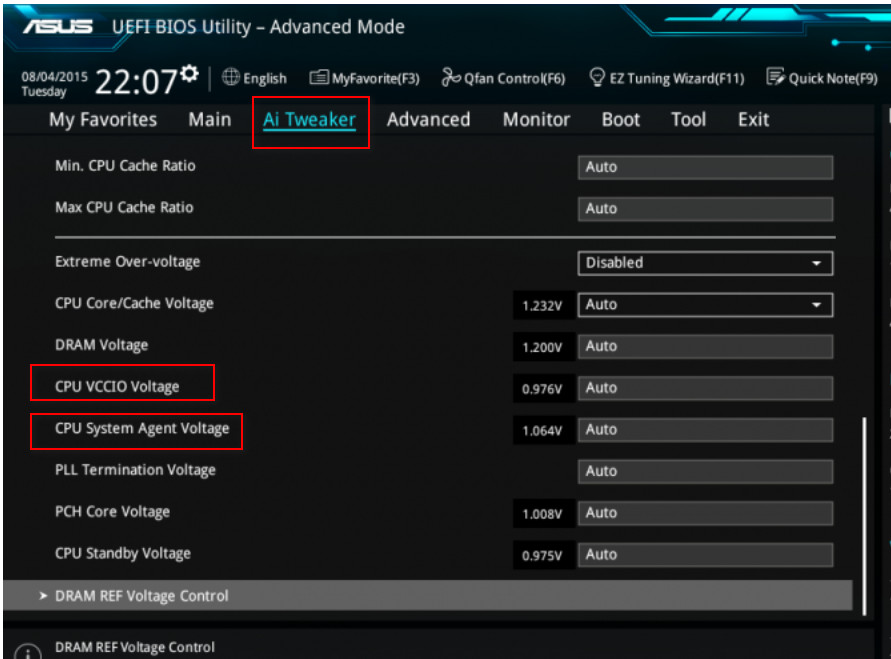
Task: Click DRAM REF Voltage Control help text
Action: click(x=135, y=647)
